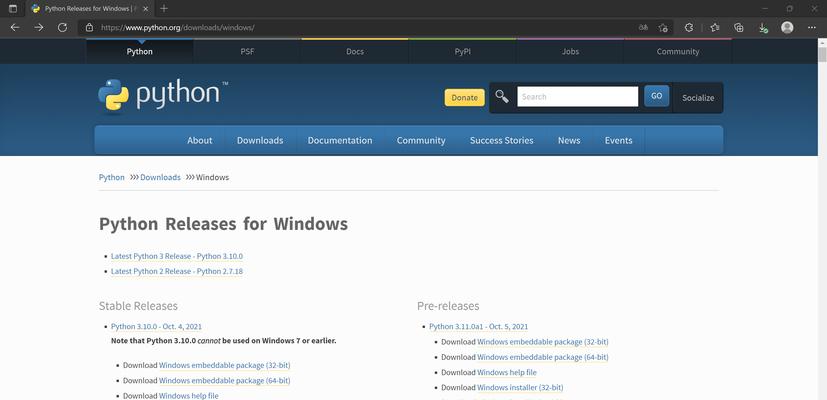The width and height of the screenshot is (827, 400).
Task: Download pre-release Windows embeddable package (32-bit)
Action: click(x=543, y=342)
